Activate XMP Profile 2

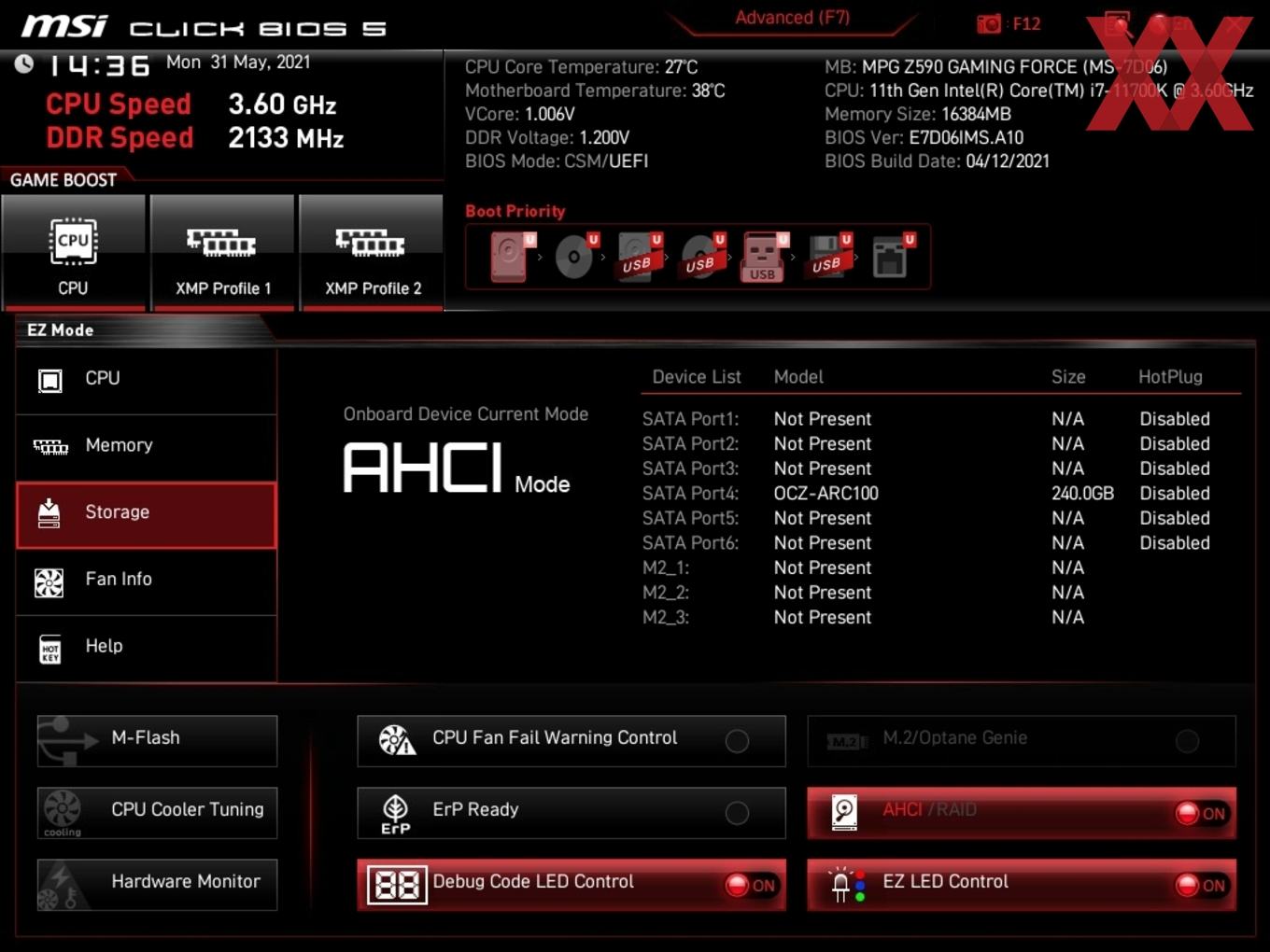372,252
